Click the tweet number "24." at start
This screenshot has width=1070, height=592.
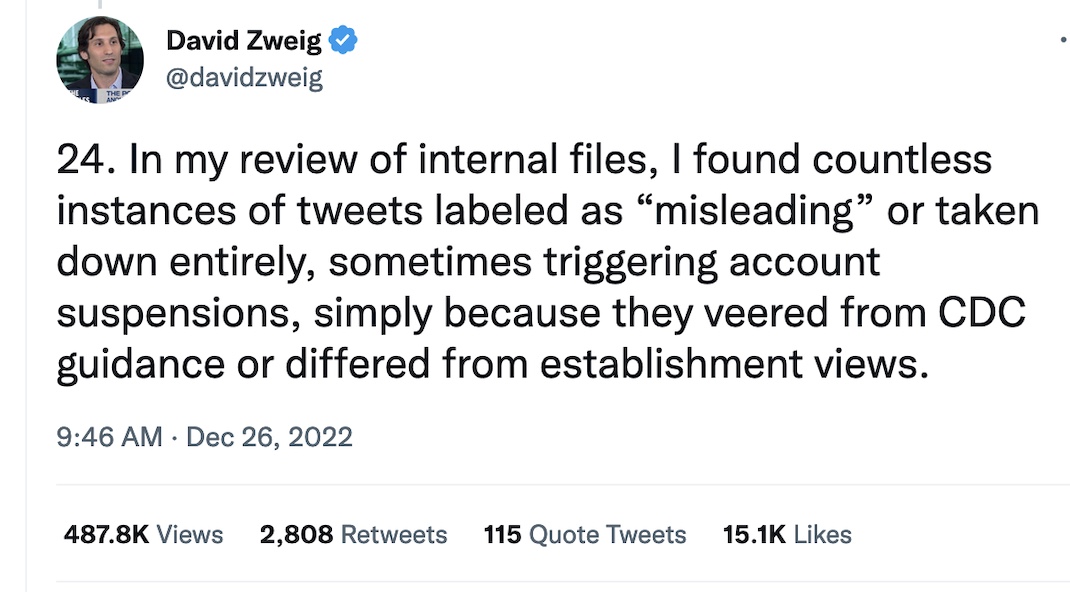(81, 159)
